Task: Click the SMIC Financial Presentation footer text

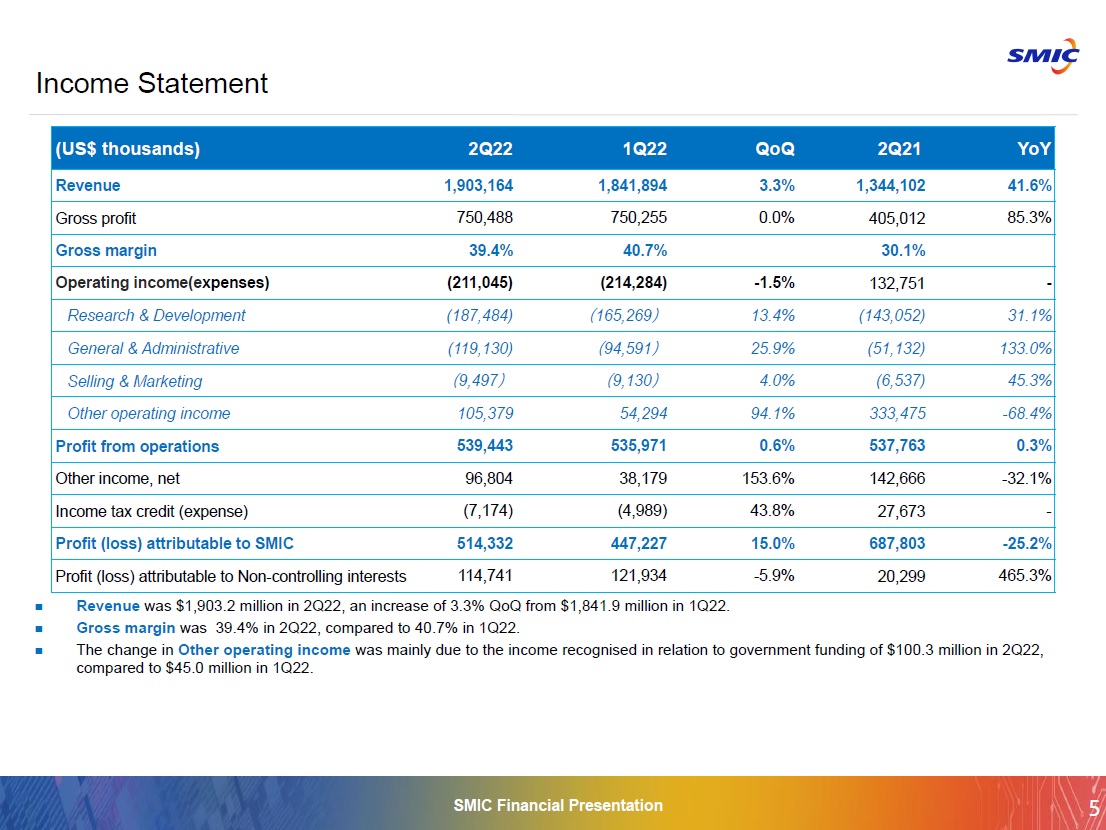Action: (556, 805)
